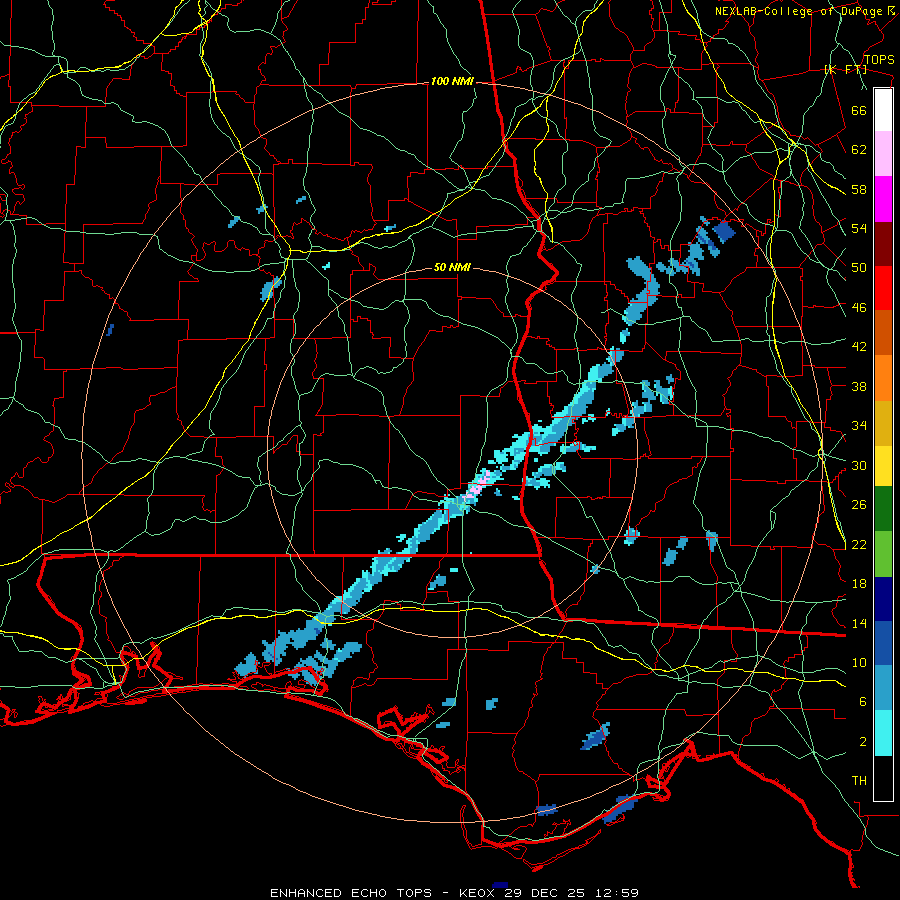The height and width of the screenshot is (900, 900).
Task: Click the '62' value on the scale
Action: tap(859, 150)
